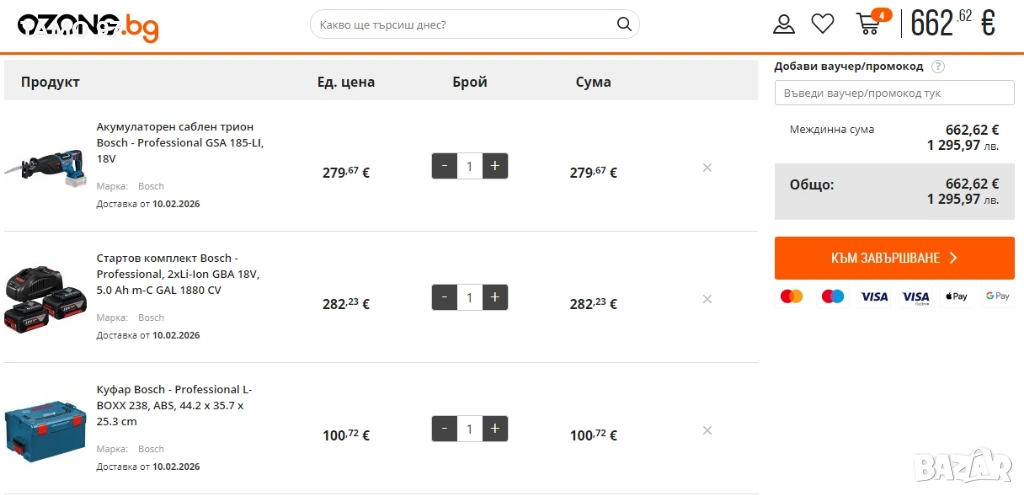1024x495 pixels.
Task: Click quantity field for the L-BOXX 238 case
Action: (x=470, y=428)
